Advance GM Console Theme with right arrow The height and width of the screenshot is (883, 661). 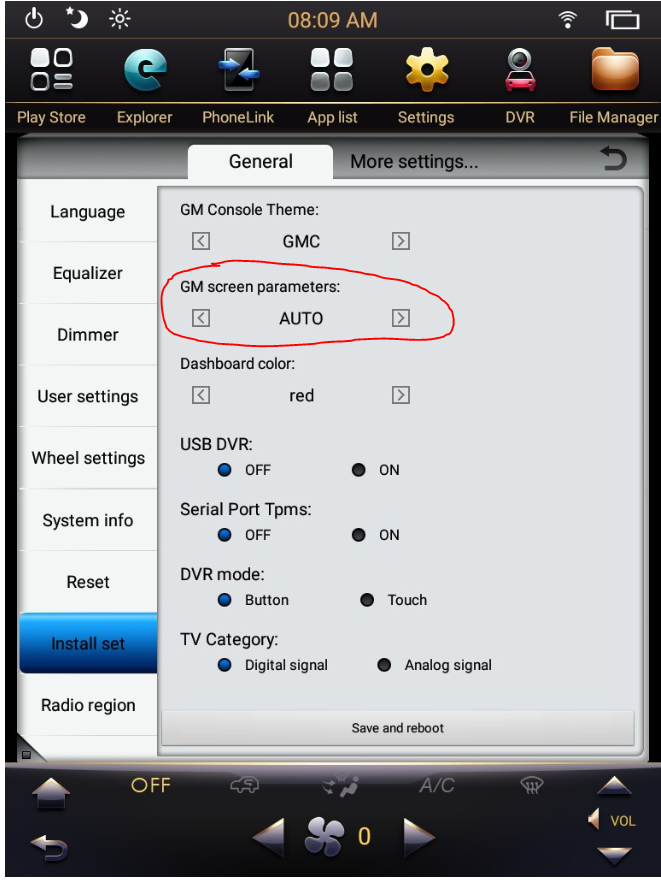400,241
